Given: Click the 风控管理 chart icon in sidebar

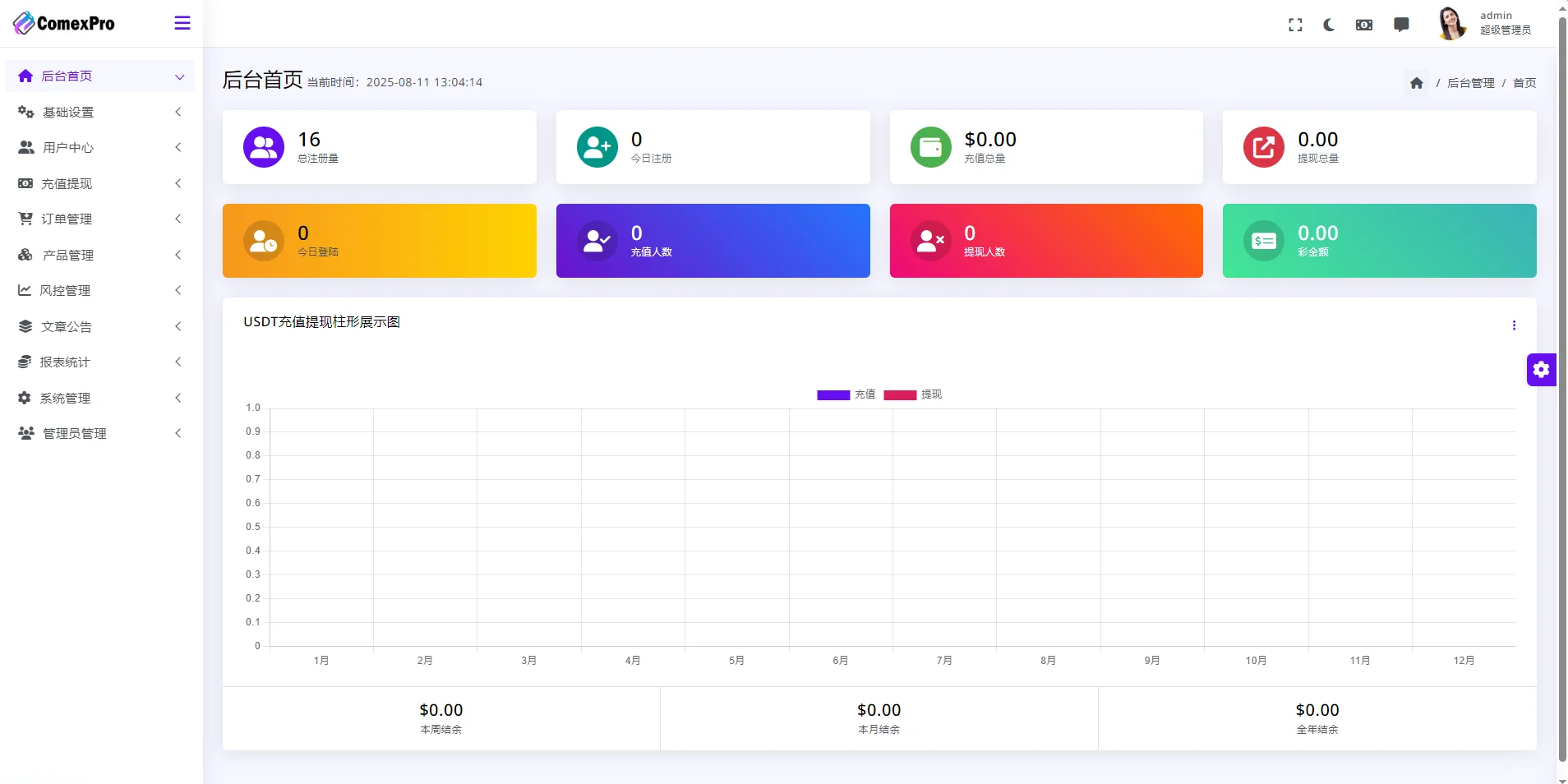Looking at the screenshot, I should pyautogui.click(x=25, y=290).
